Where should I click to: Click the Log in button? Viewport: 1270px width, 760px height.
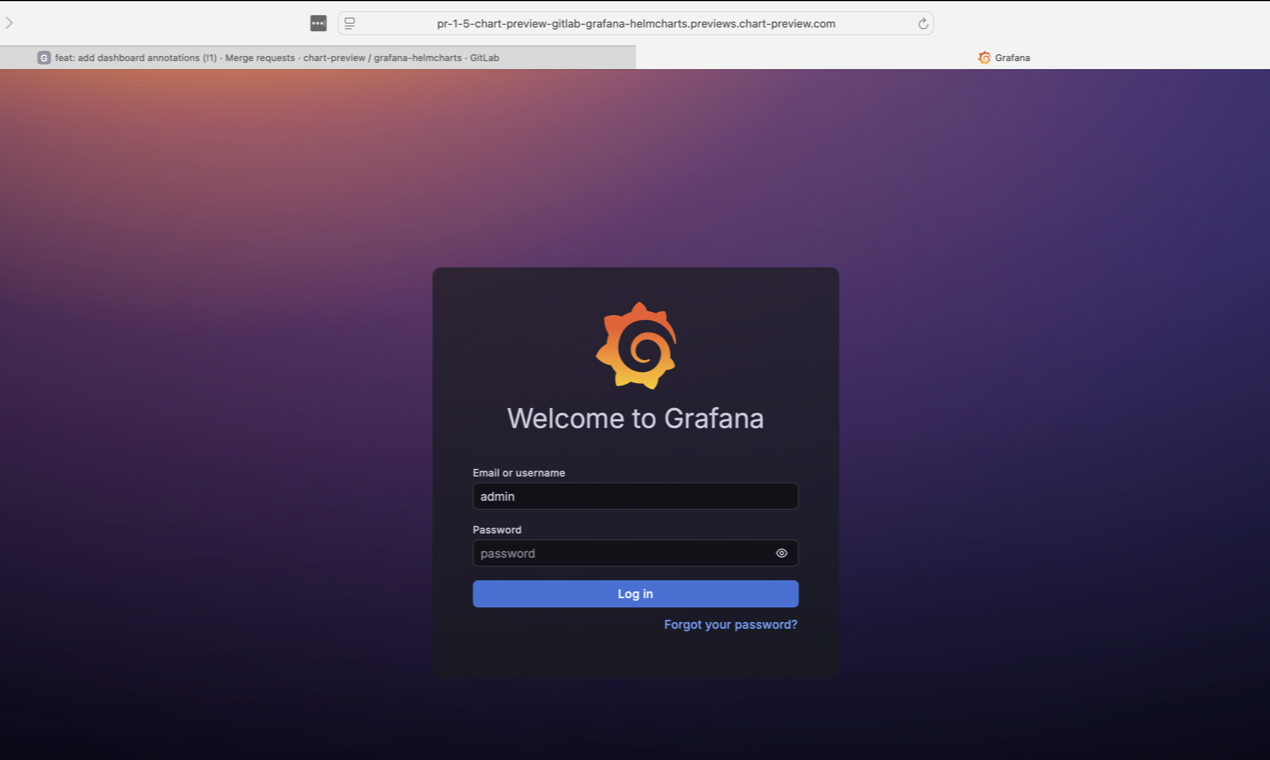[x=635, y=594]
